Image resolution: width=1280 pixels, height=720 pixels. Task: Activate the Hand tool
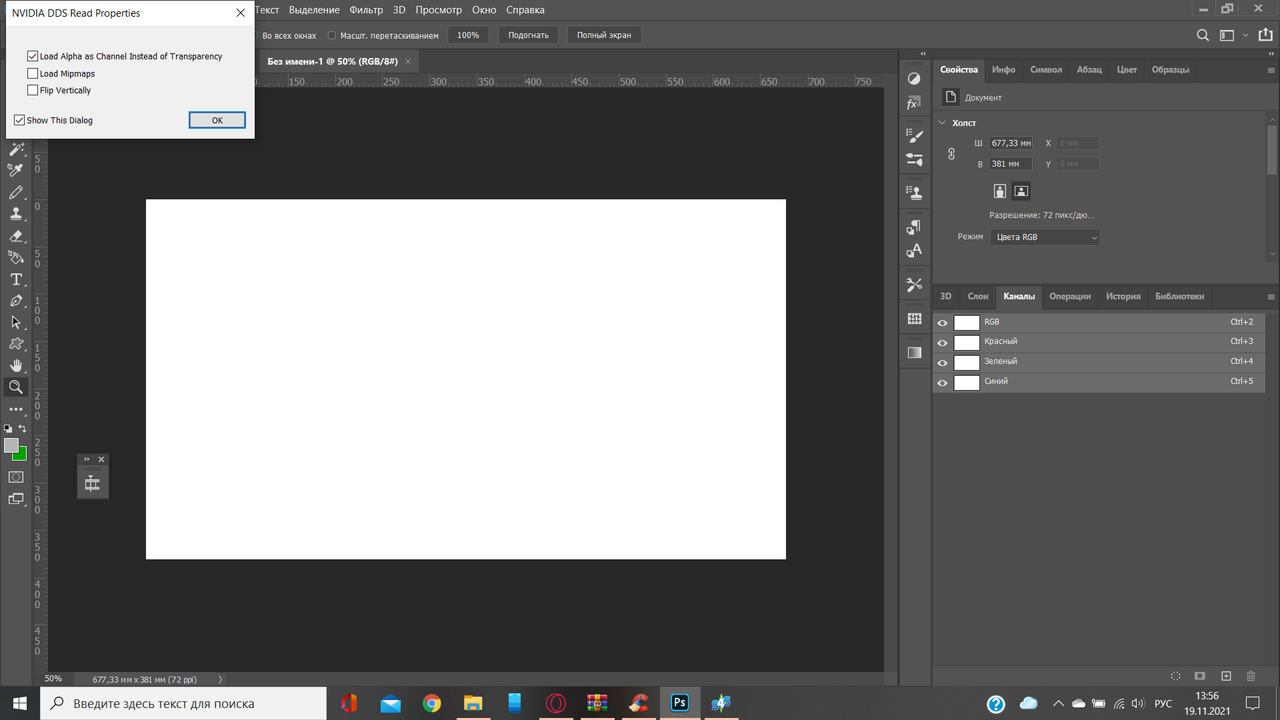coord(16,365)
